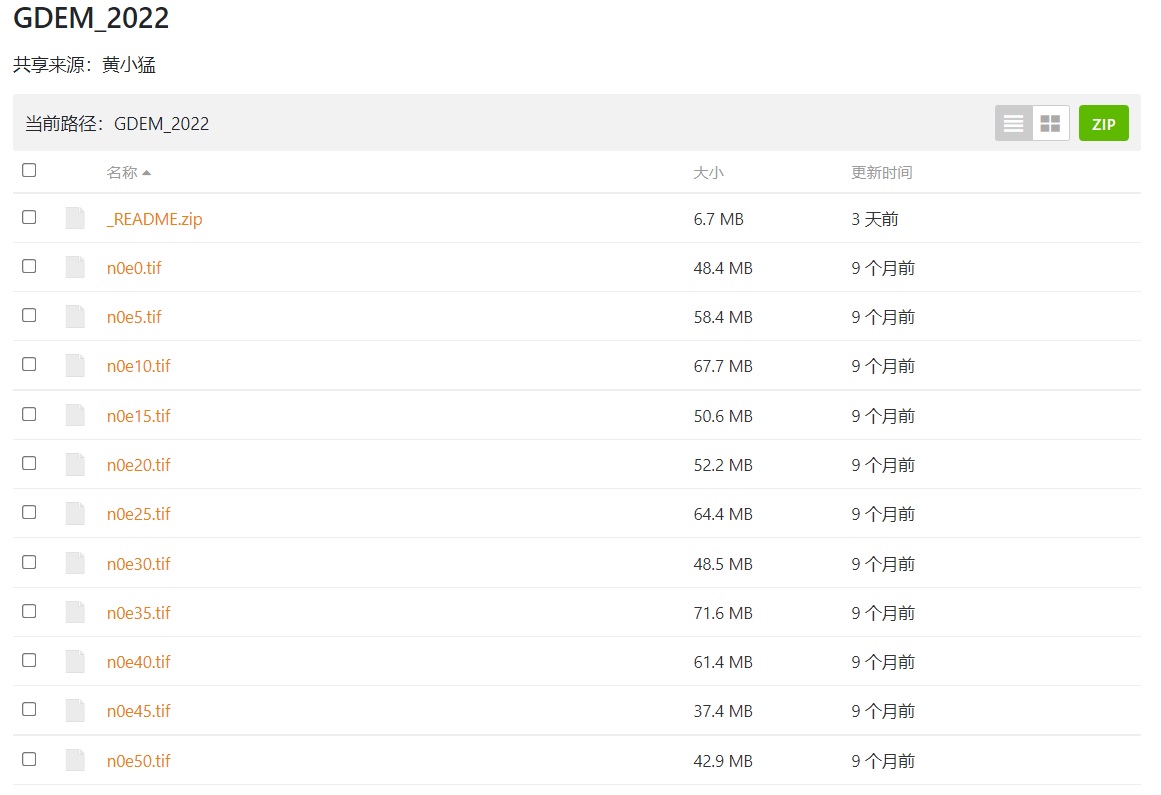Check the box for n0e20.tif
Image resolution: width=1161 pixels, height=795 pixels.
click(29, 463)
